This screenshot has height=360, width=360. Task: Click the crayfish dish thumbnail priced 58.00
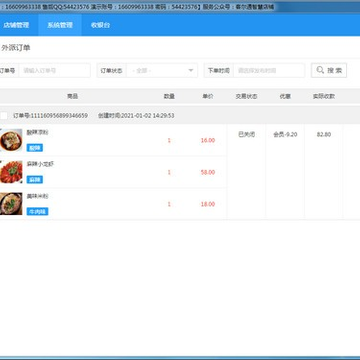pos(11,172)
